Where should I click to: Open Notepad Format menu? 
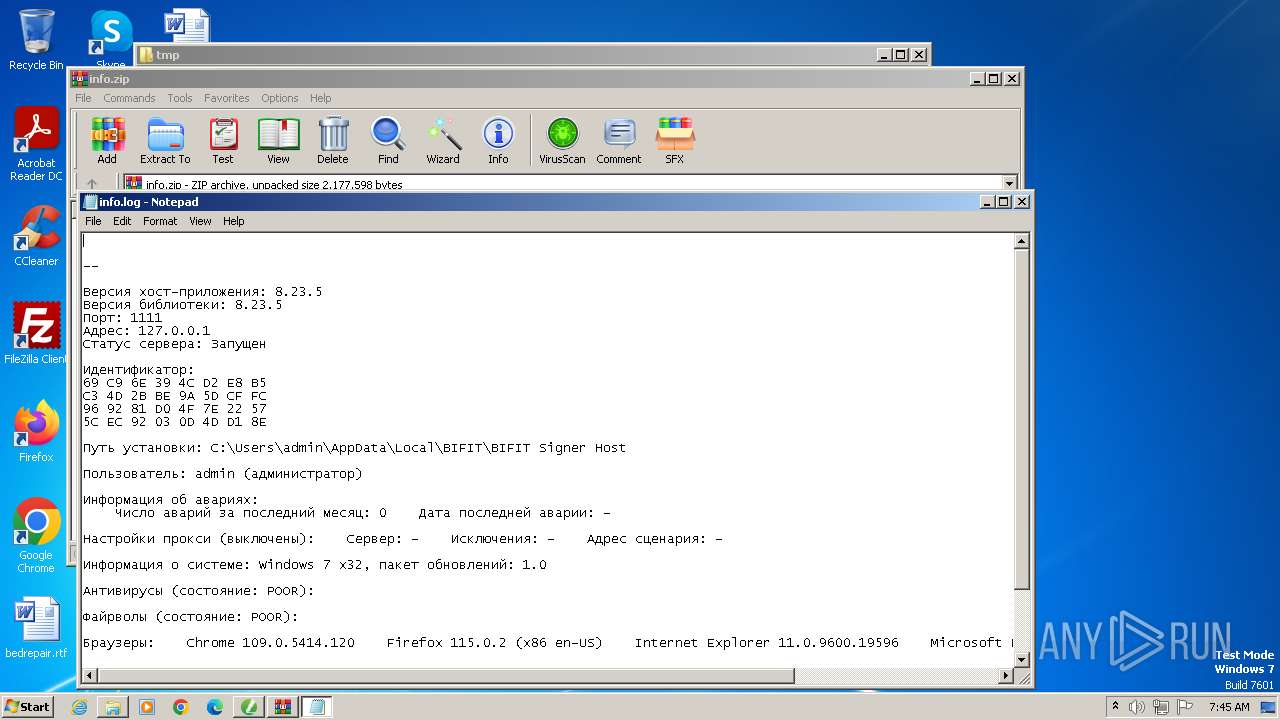[160, 221]
